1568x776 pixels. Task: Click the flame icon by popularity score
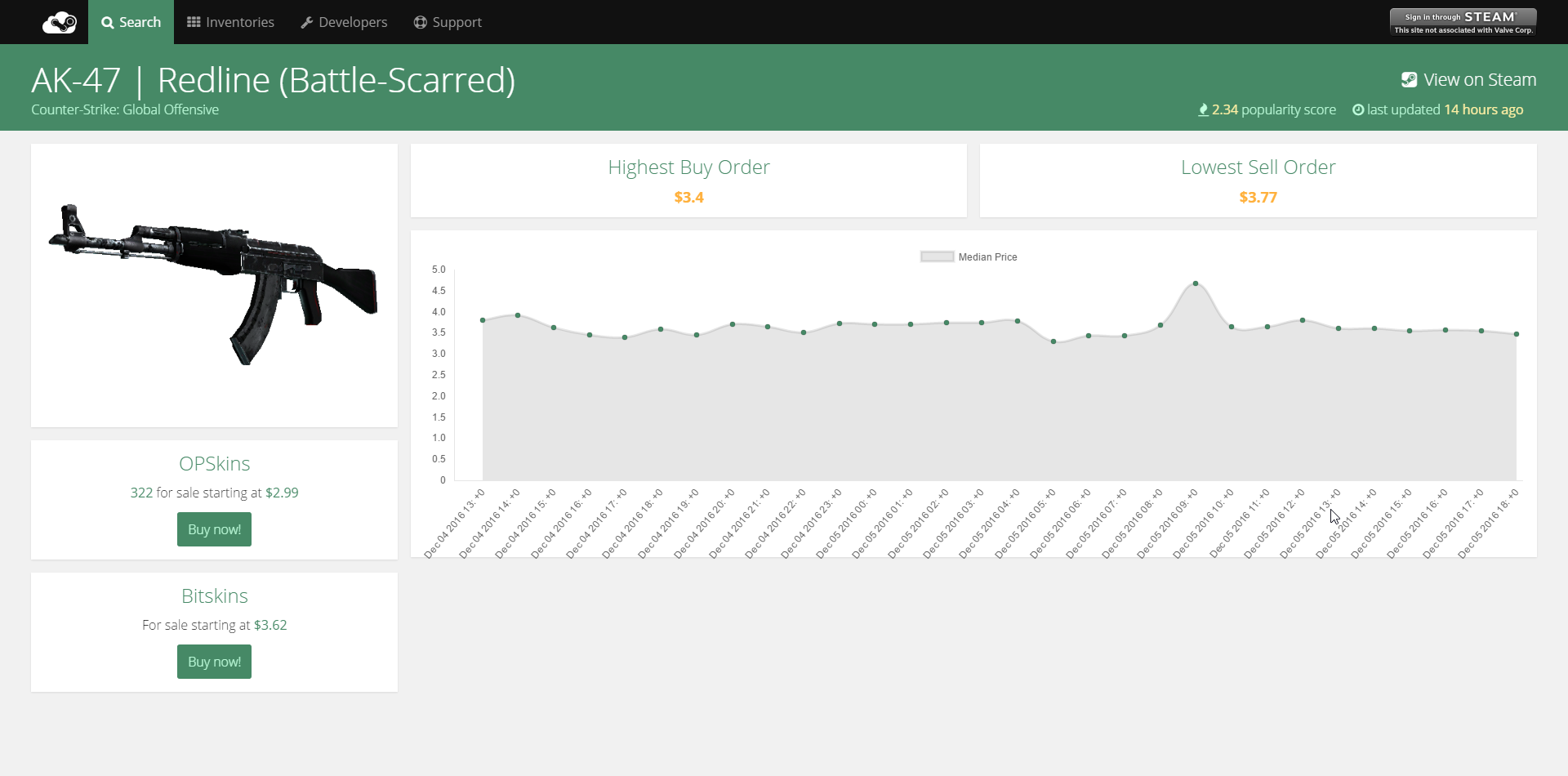coord(1203,110)
